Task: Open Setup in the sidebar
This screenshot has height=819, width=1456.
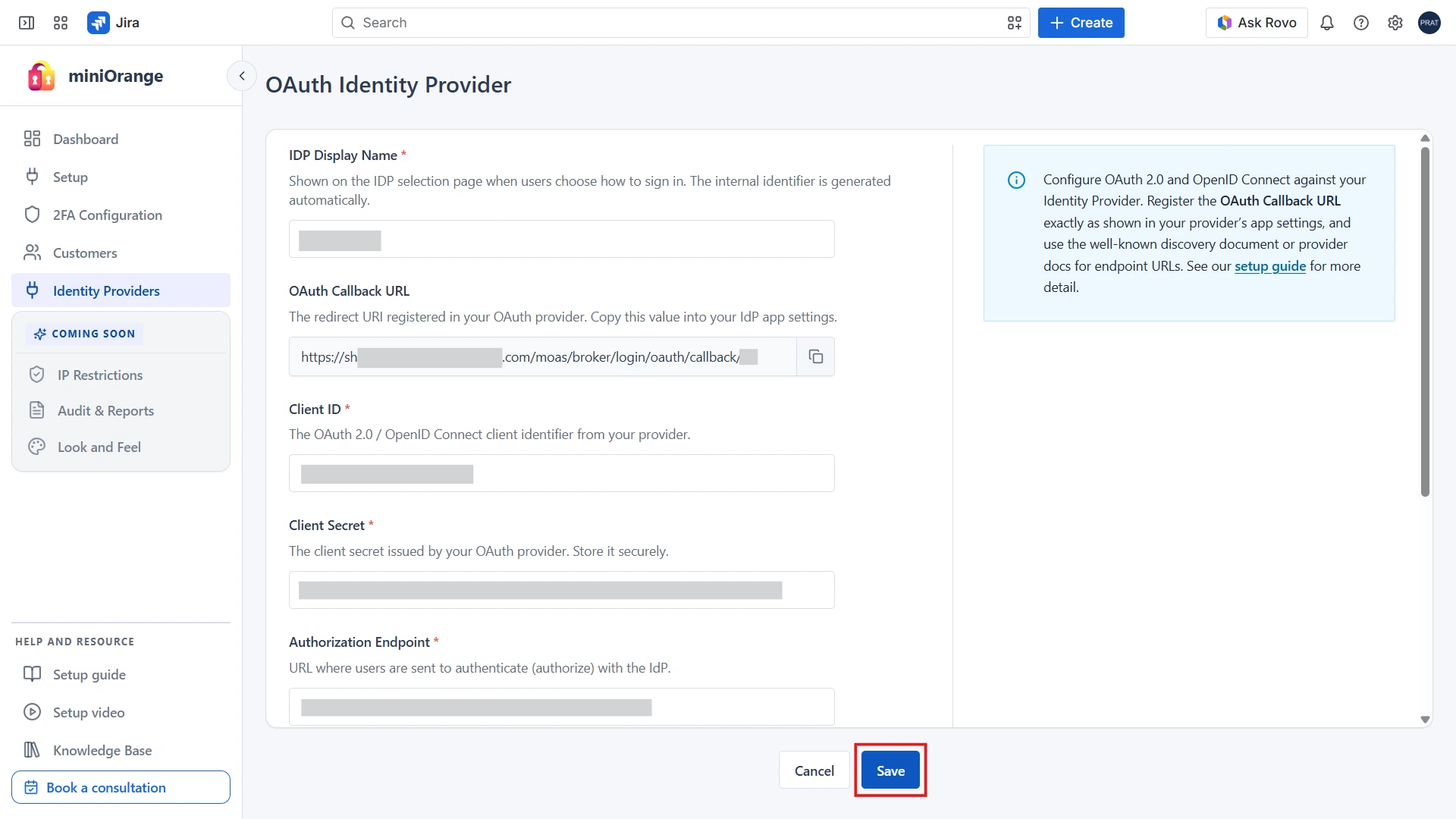Action: [121, 177]
